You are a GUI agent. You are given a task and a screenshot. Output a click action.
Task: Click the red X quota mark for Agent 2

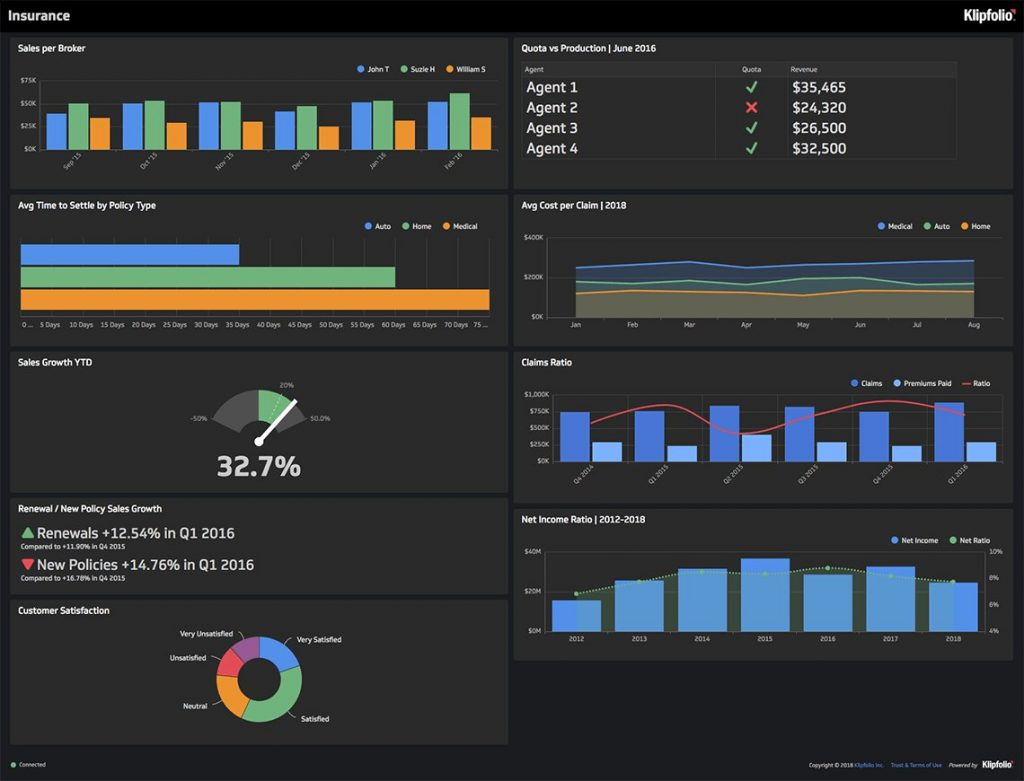(x=751, y=108)
